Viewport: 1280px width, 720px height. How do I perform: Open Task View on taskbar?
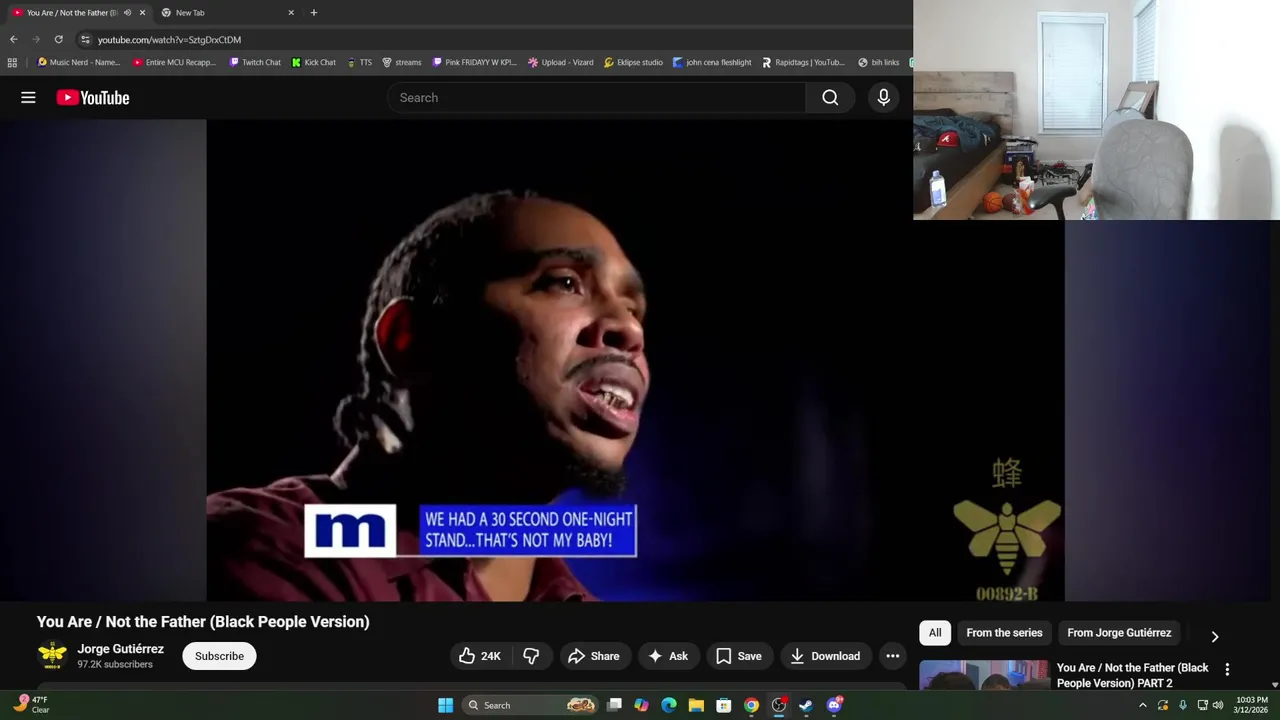614,705
